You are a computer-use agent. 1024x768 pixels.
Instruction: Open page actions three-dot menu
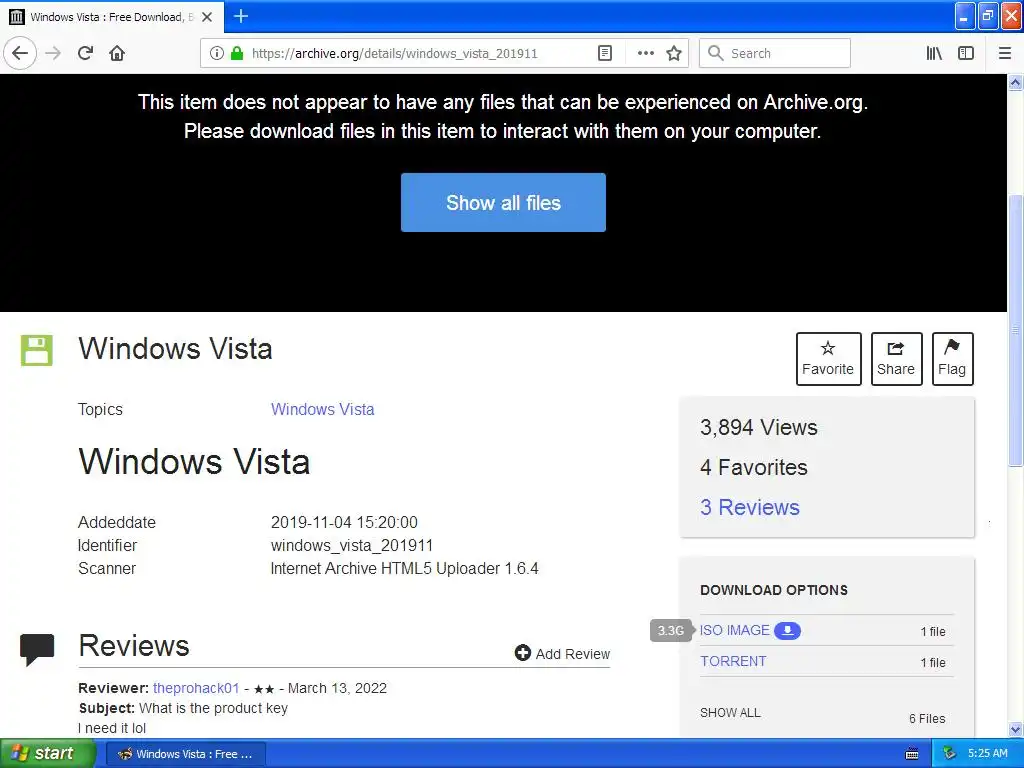(645, 53)
